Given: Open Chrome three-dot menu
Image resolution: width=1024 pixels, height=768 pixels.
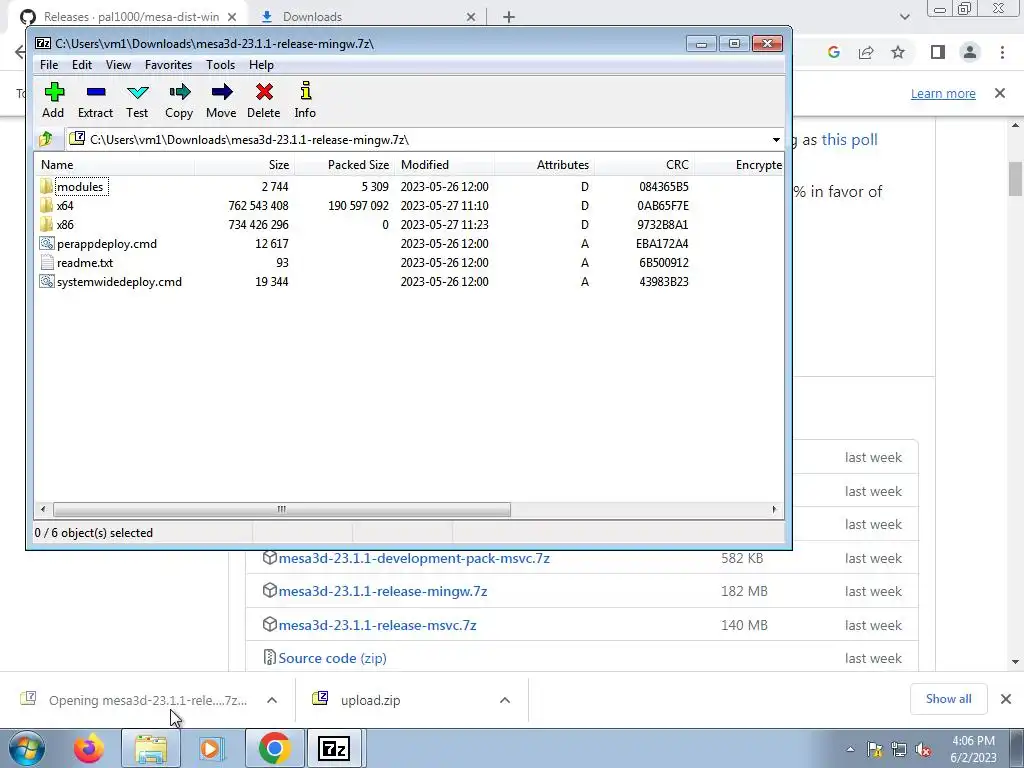Looking at the screenshot, I should pos(1002,52).
